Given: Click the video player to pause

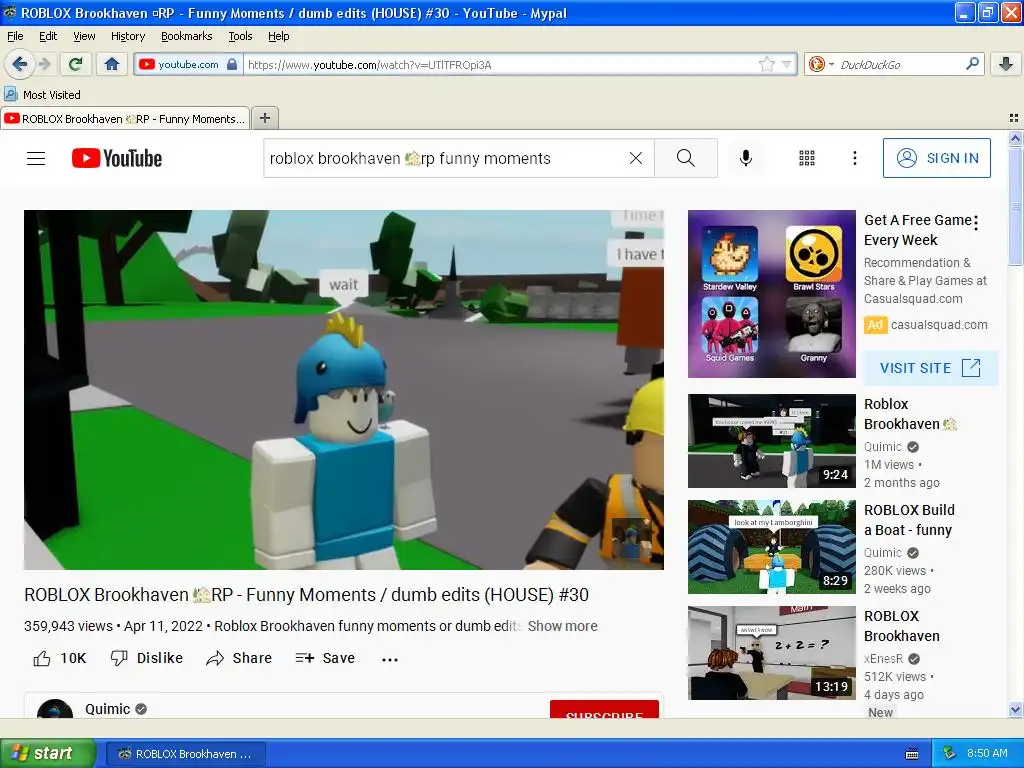Looking at the screenshot, I should click(344, 390).
